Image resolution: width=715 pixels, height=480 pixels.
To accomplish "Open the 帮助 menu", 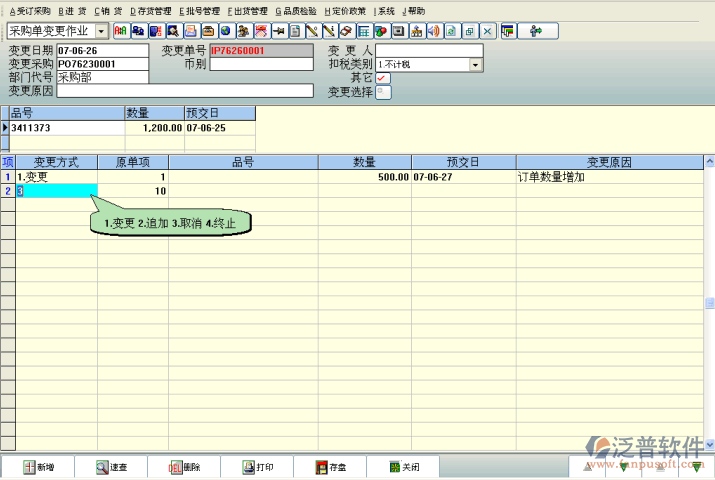I will tap(413, 11).
